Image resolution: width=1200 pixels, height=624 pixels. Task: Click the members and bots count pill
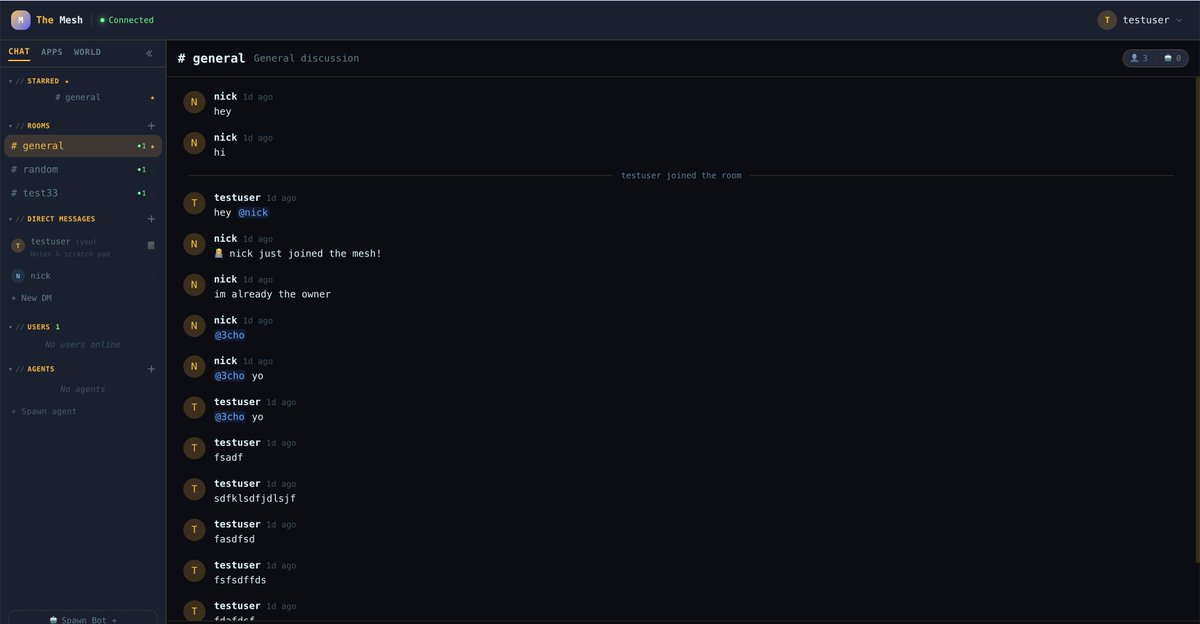[1155, 58]
